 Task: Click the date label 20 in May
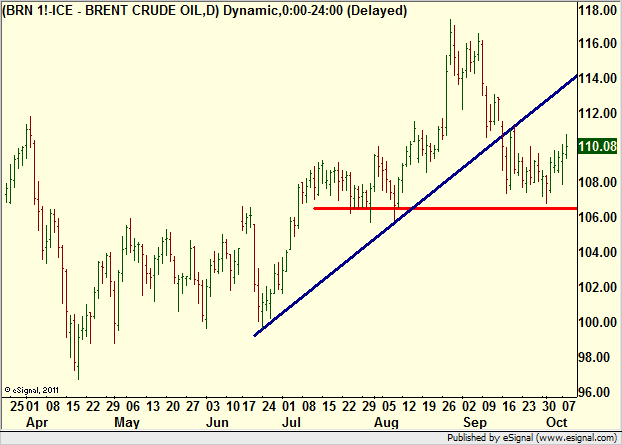[173, 406]
